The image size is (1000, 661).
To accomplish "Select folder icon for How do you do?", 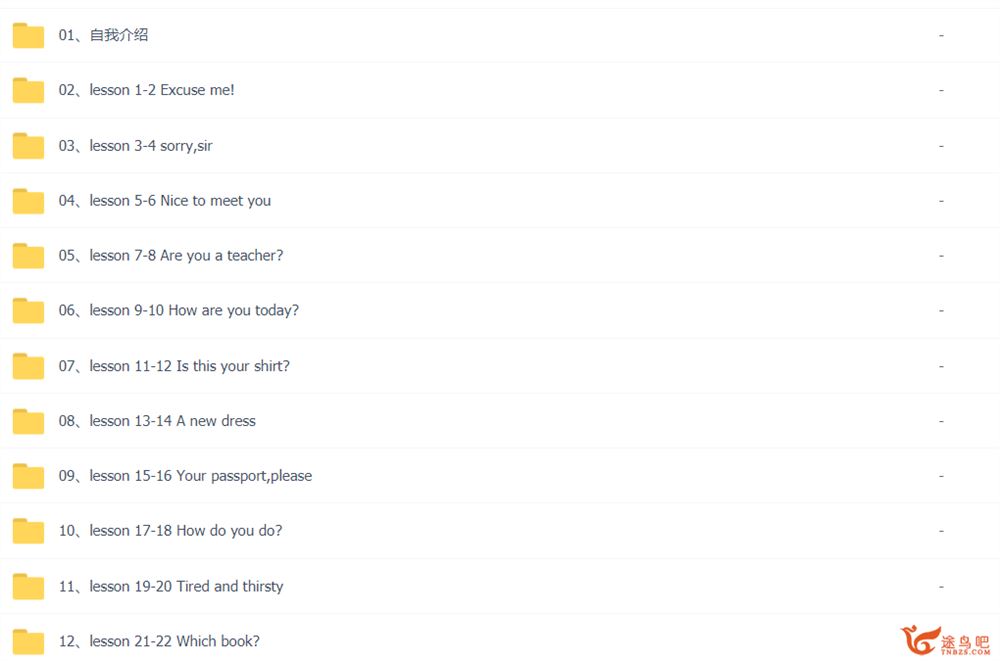I will click(28, 531).
